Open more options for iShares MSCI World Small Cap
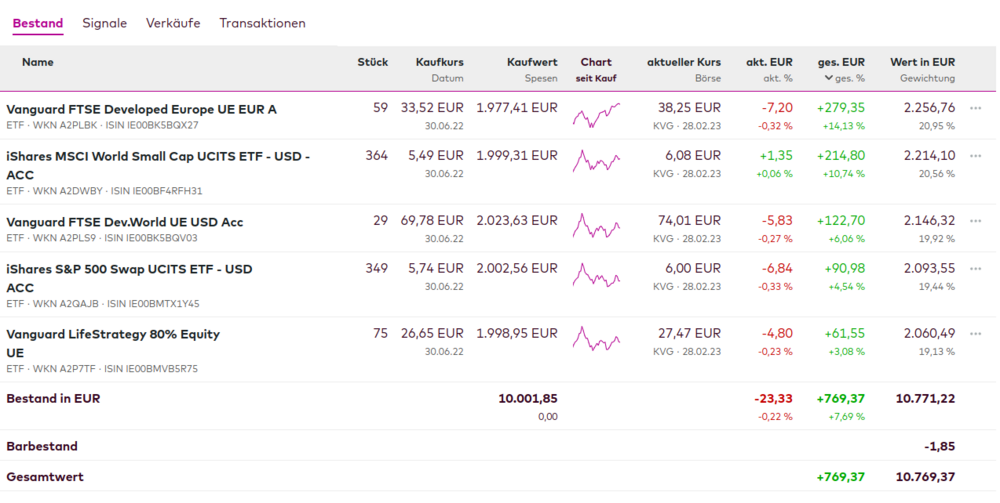 click(976, 156)
